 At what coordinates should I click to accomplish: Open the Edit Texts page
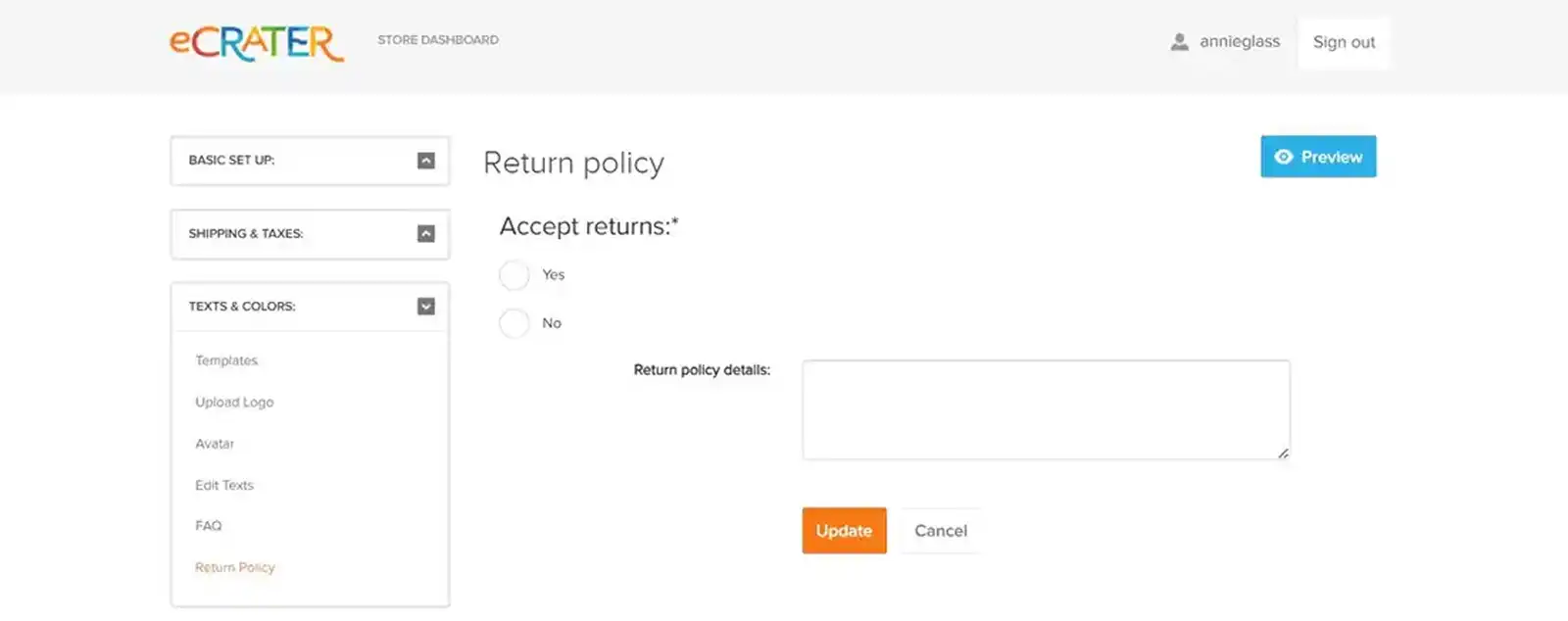(x=224, y=485)
